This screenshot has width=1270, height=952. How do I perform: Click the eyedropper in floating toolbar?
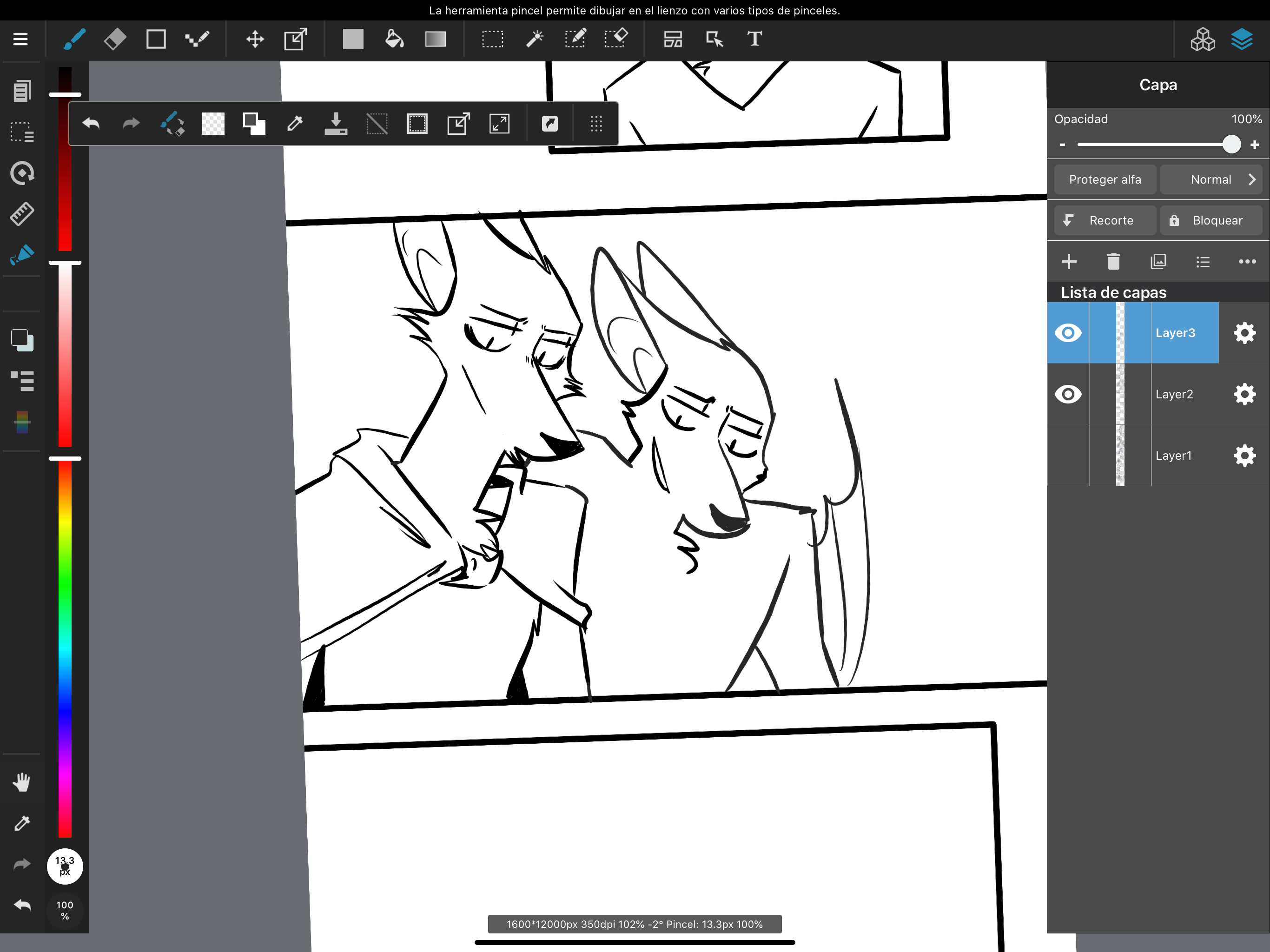(x=295, y=124)
